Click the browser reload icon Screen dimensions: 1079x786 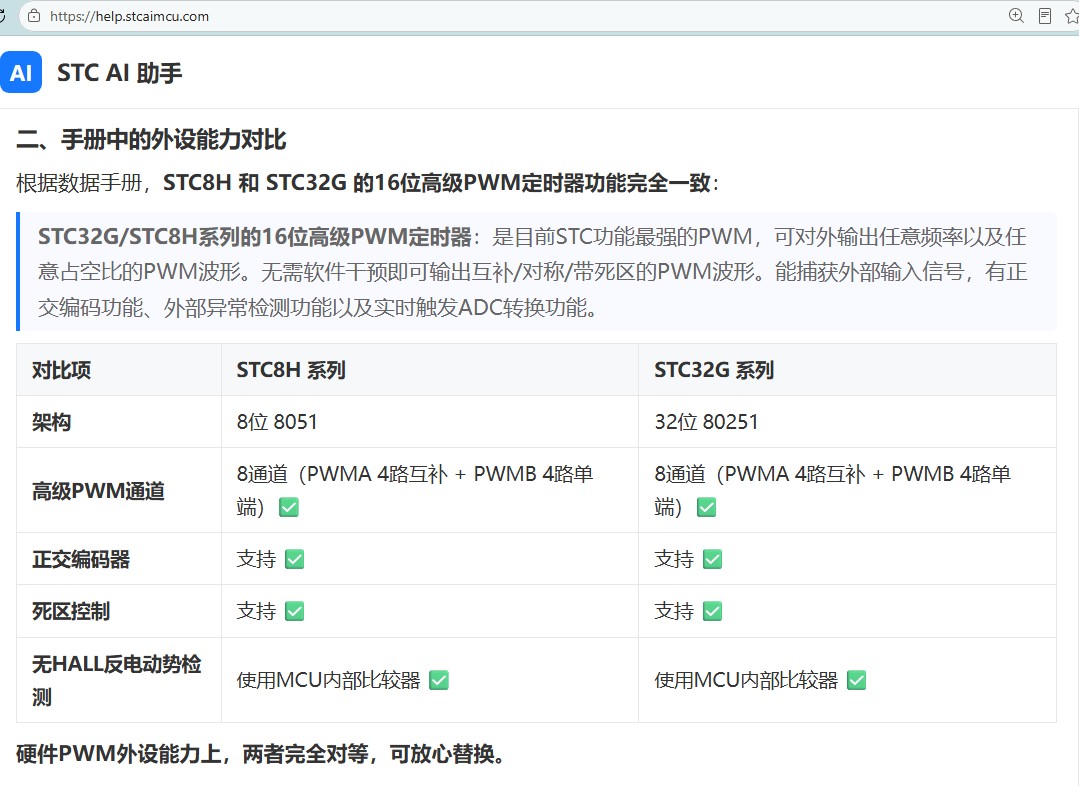(3, 15)
